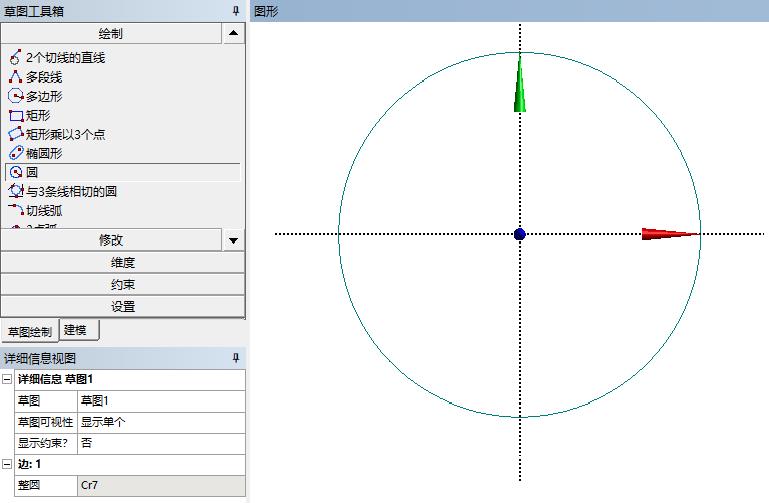Click the blue origin point in sketch

519,234
